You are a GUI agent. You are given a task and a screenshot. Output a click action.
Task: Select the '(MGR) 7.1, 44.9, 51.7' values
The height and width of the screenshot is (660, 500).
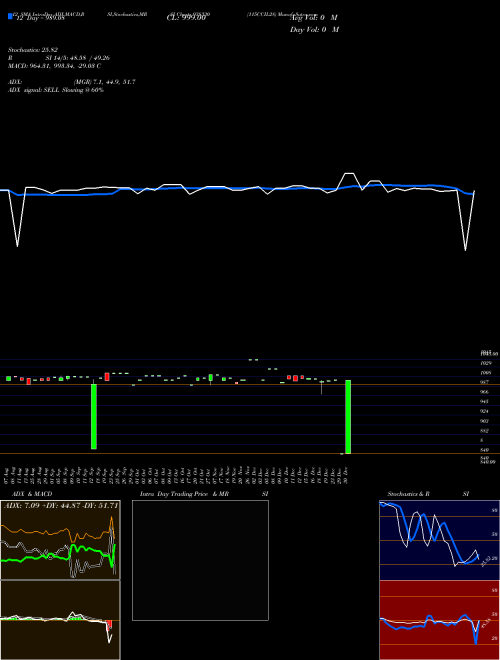(104, 82)
